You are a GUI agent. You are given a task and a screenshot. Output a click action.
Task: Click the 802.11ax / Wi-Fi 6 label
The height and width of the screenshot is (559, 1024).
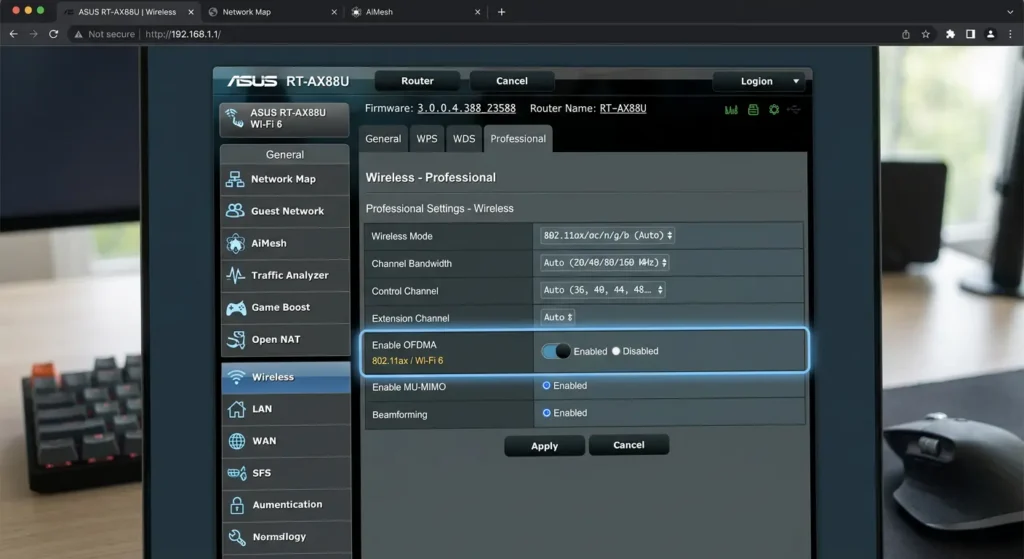pyautogui.click(x=408, y=360)
